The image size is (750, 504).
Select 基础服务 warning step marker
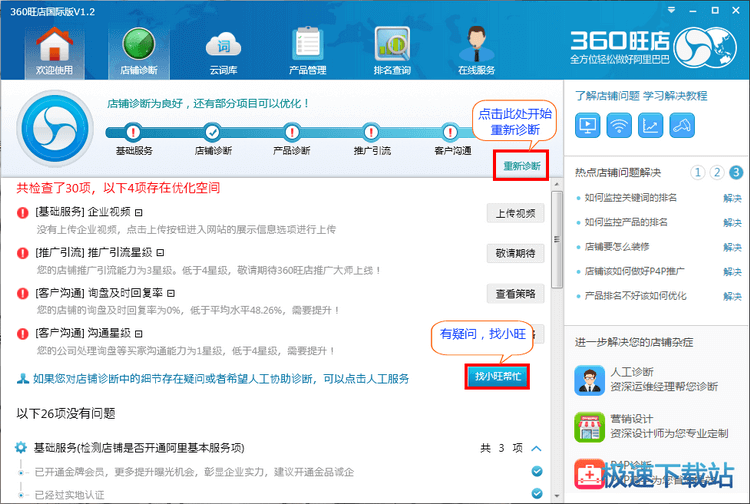pyautogui.click(x=133, y=131)
